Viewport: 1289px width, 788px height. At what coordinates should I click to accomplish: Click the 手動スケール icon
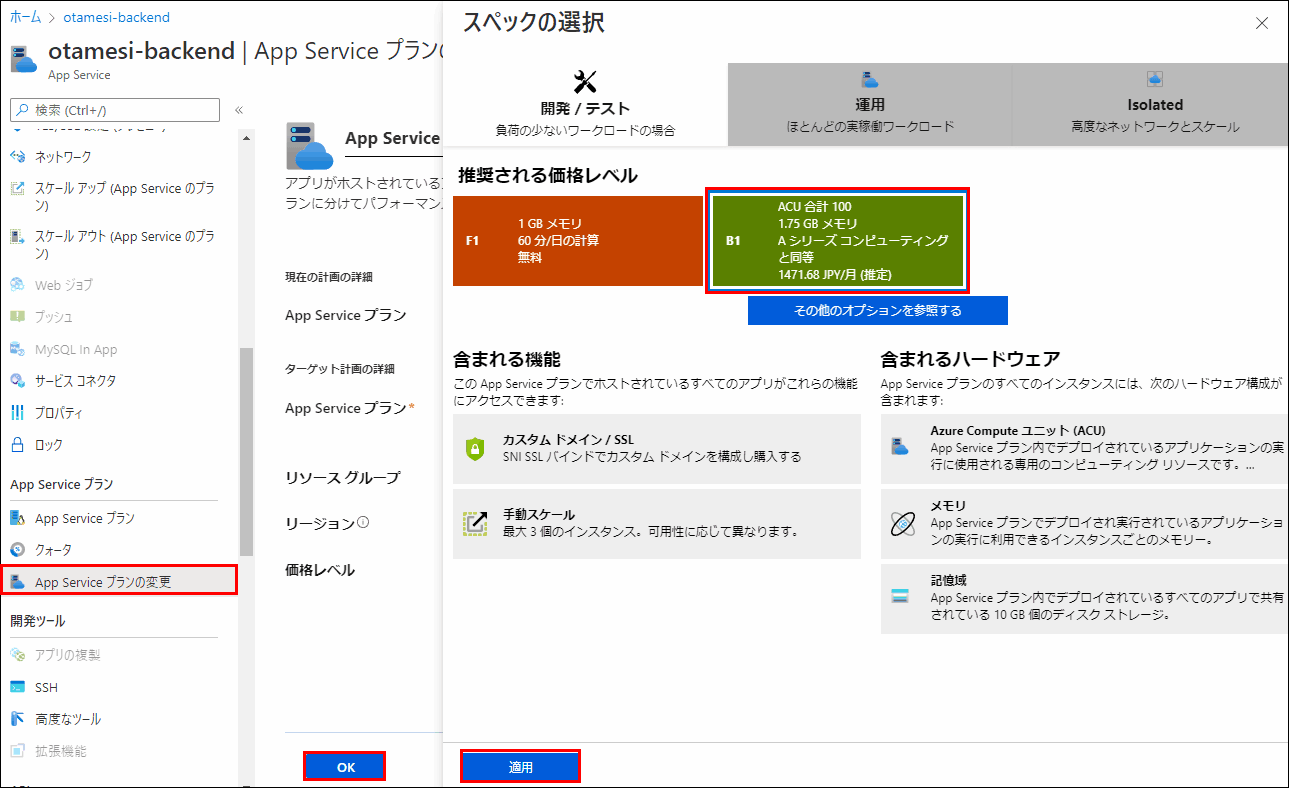click(x=475, y=524)
